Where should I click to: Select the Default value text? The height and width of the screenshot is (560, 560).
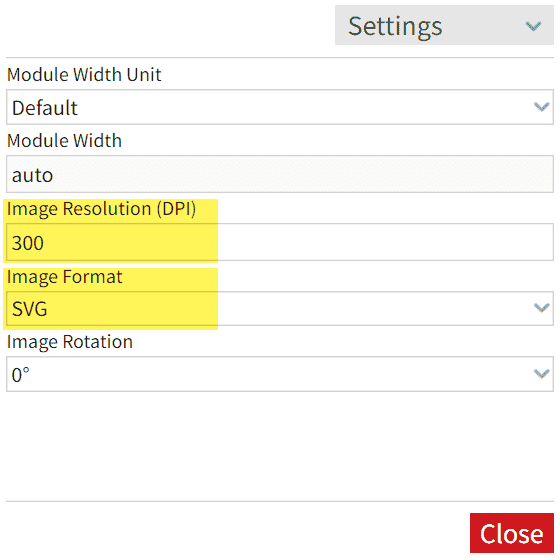[x=45, y=108]
